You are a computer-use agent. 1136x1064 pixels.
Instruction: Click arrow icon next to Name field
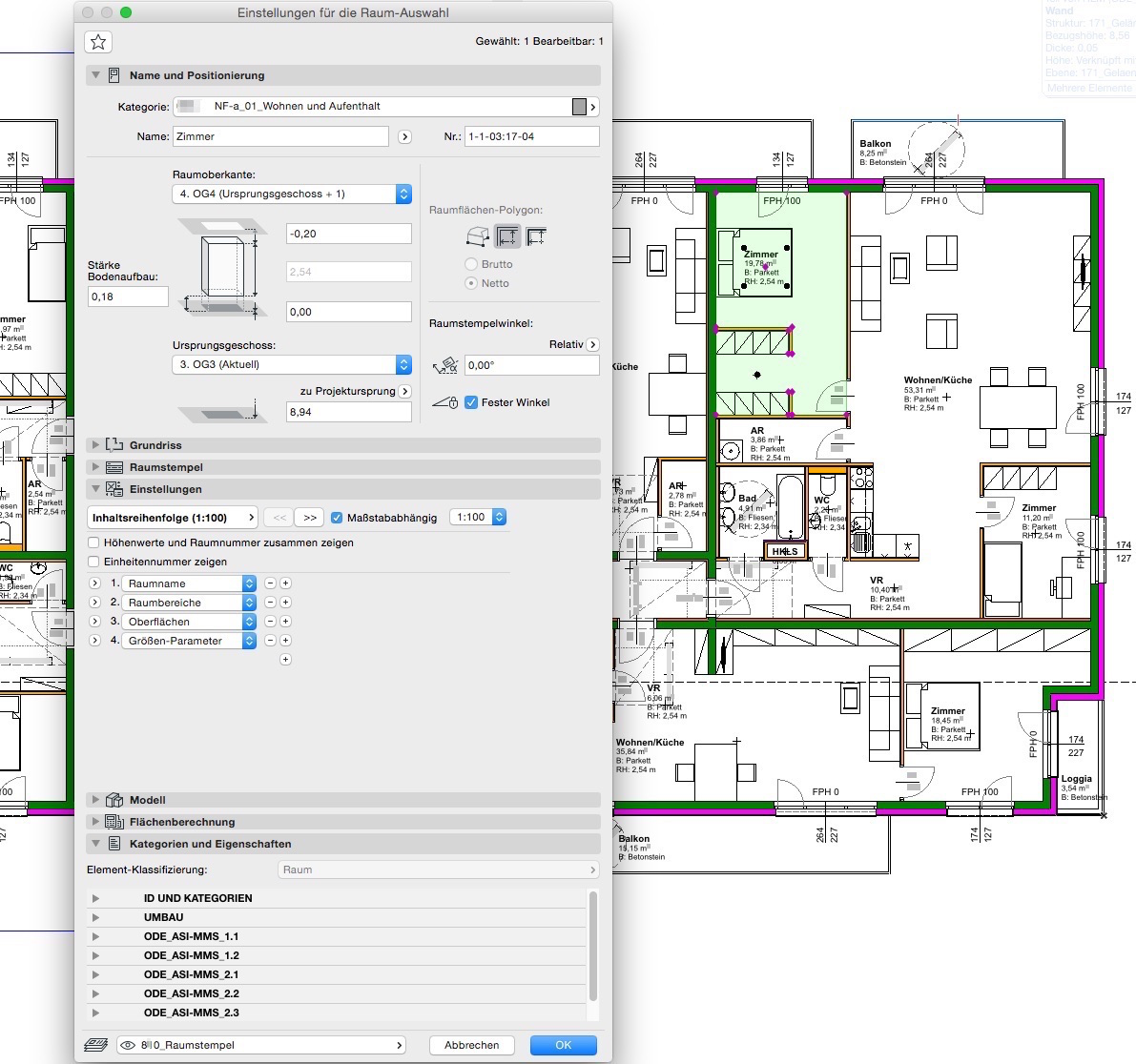pyautogui.click(x=404, y=137)
